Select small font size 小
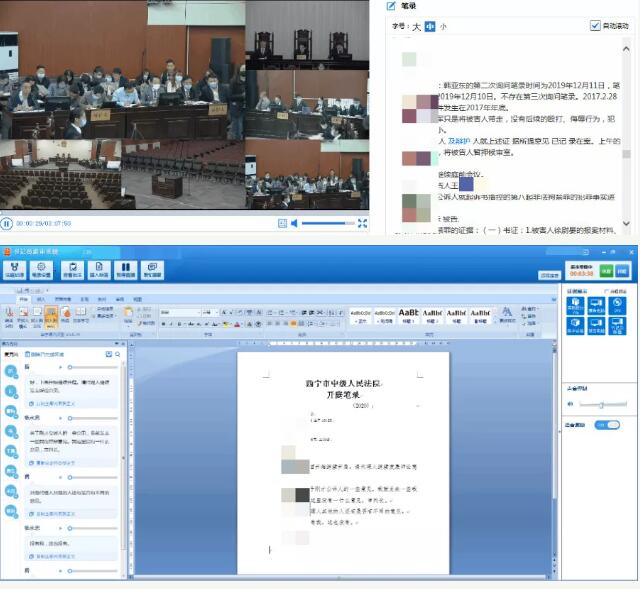This screenshot has width=640, height=589. click(x=443, y=27)
